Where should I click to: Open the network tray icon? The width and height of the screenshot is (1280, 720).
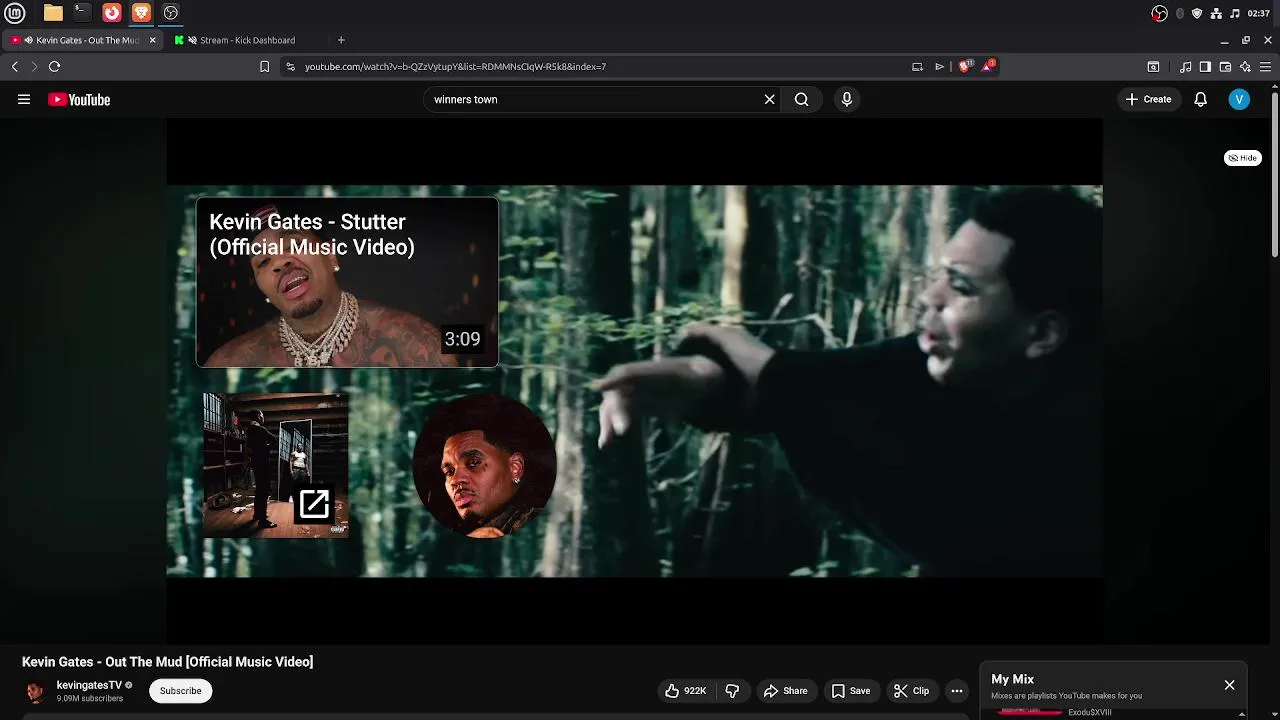coord(1216,13)
